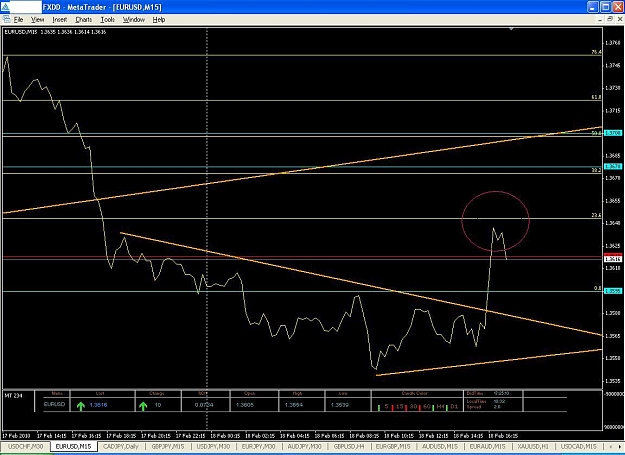
Task: Open the Help menu
Action: click(x=159, y=20)
